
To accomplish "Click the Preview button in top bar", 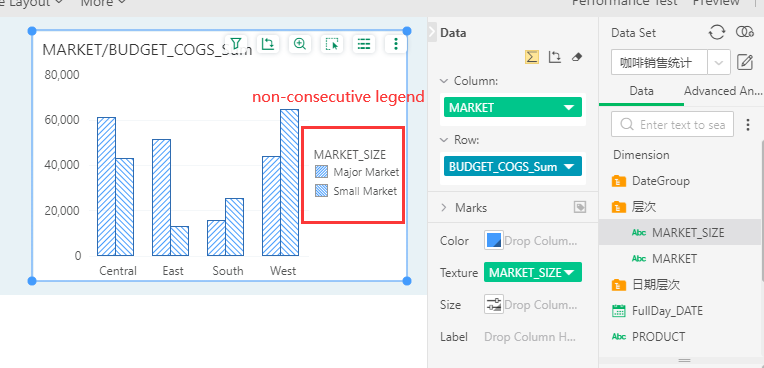I will [716, 3].
